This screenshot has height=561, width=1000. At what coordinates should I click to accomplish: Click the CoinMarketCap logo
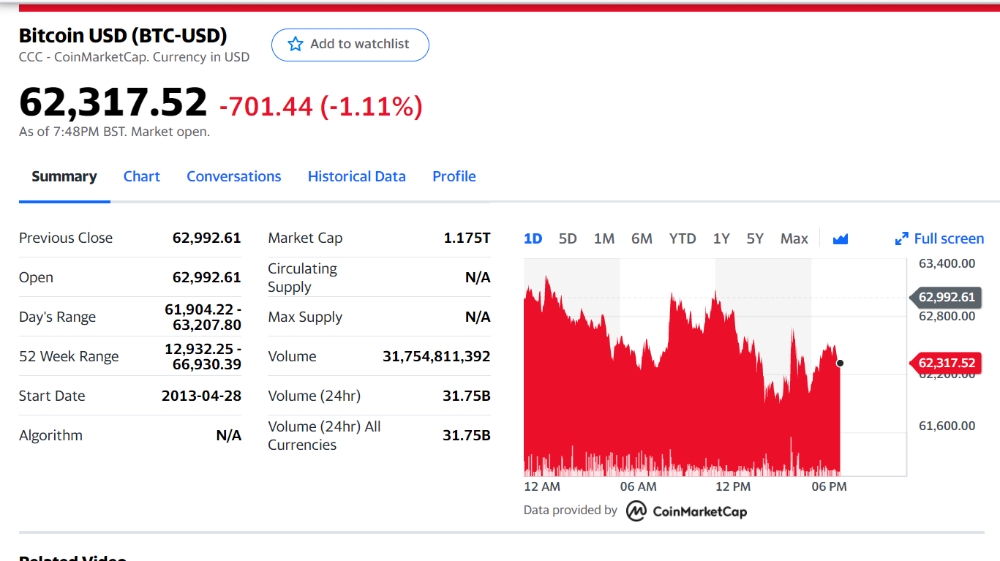point(686,511)
